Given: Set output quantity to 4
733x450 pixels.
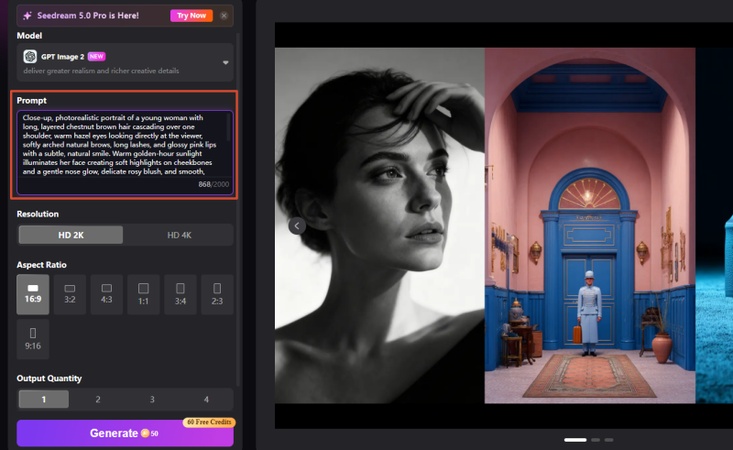Looking at the screenshot, I should [x=206, y=399].
